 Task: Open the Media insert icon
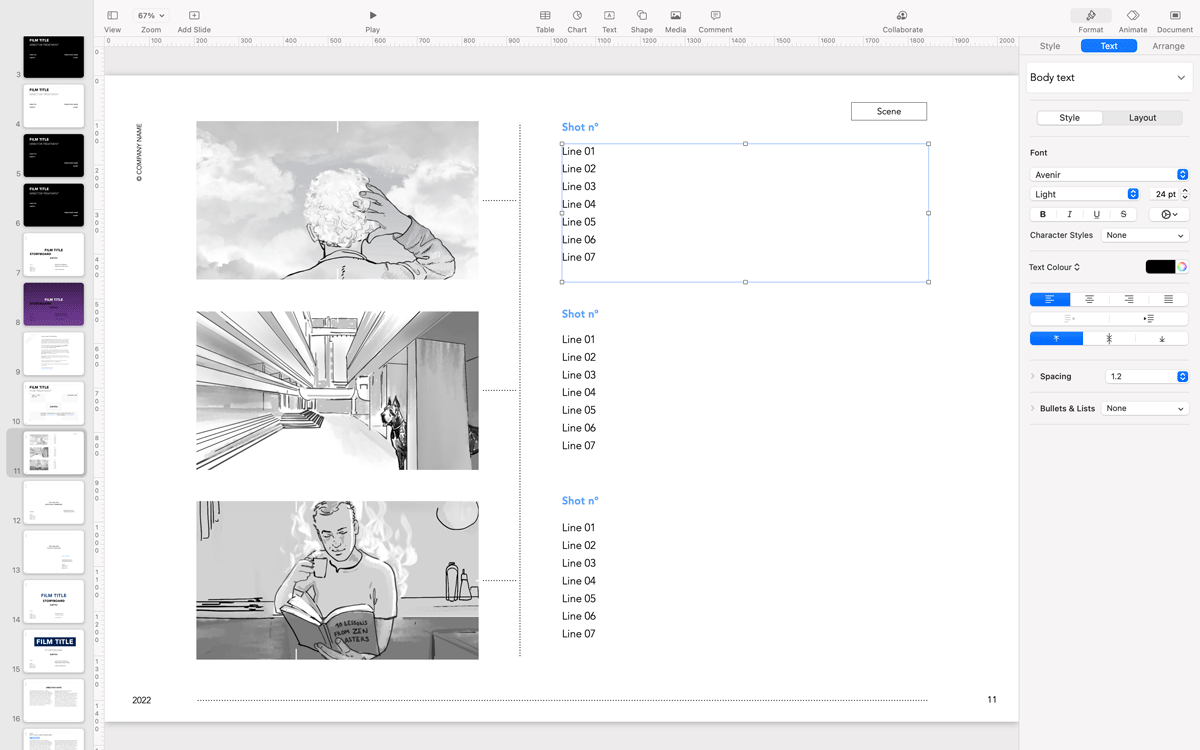[676, 16]
